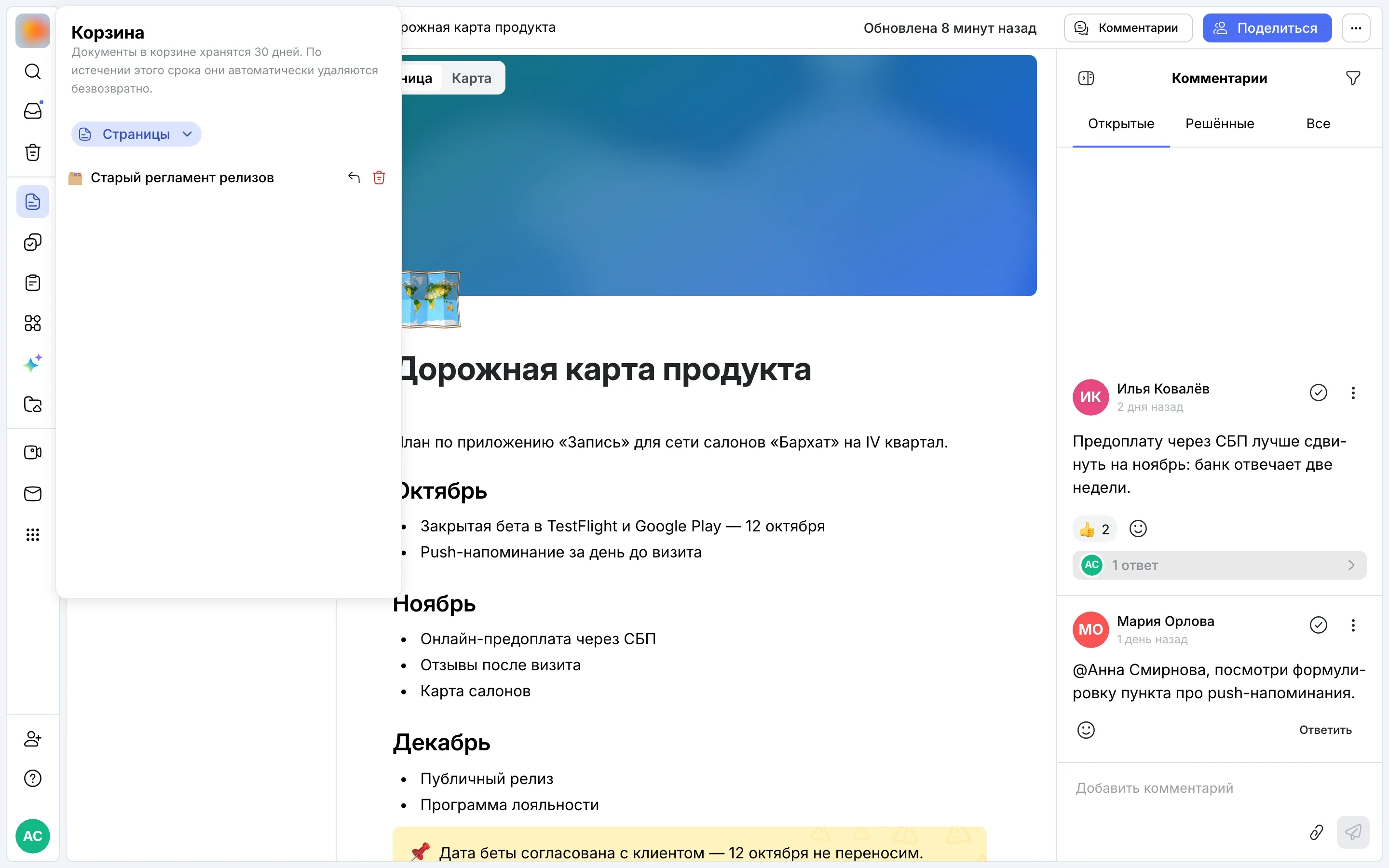This screenshot has height=868, width=1389.
Task: Open the nine-dot apps menu icon
Action: [33, 535]
